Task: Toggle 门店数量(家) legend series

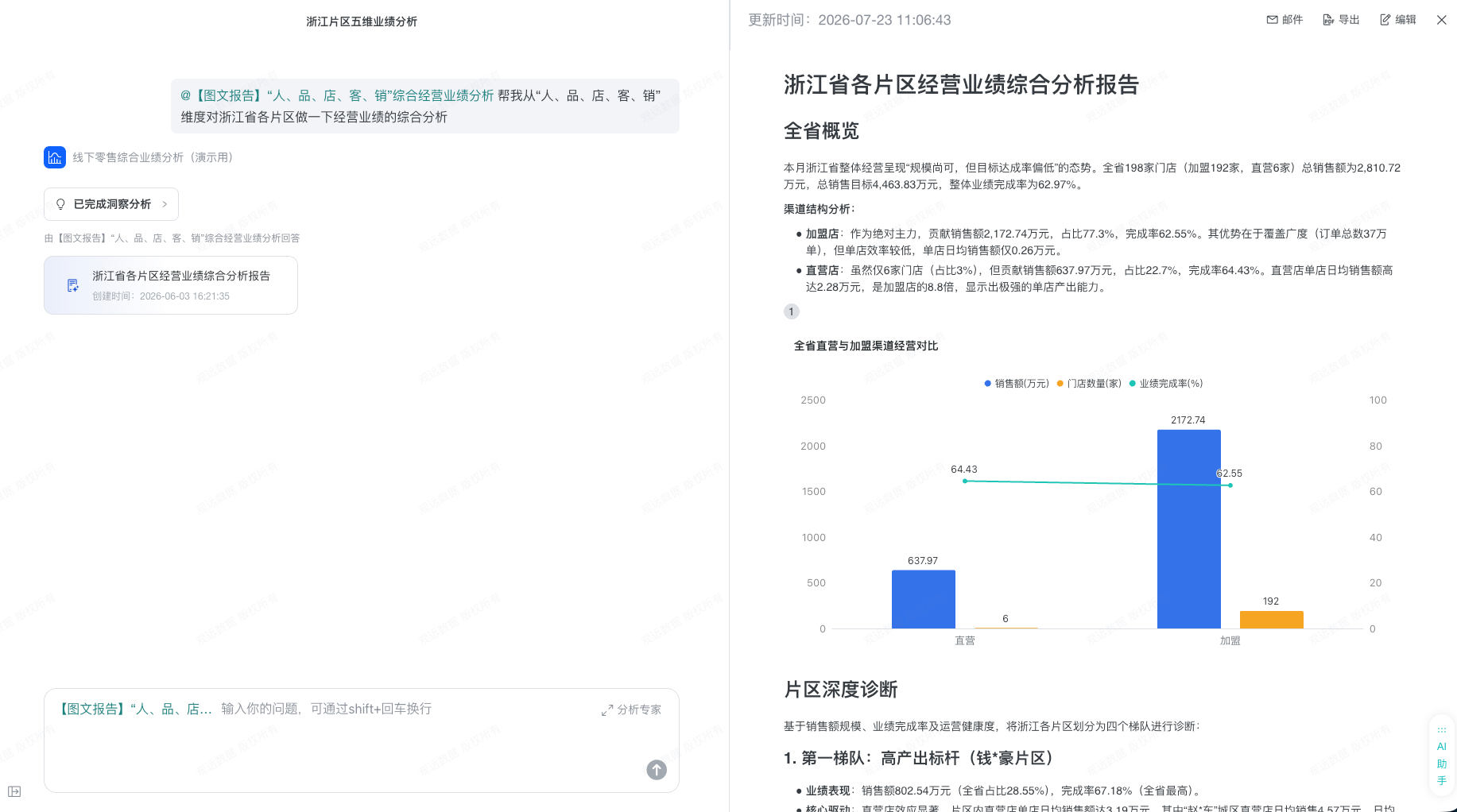Action: click(x=1089, y=384)
